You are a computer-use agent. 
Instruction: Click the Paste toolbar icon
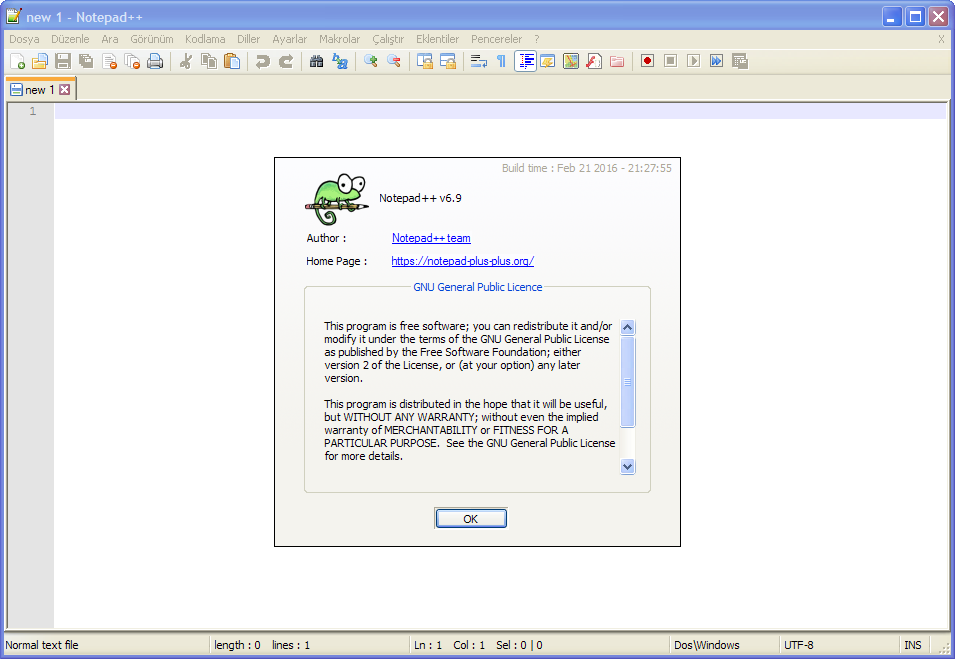230,61
